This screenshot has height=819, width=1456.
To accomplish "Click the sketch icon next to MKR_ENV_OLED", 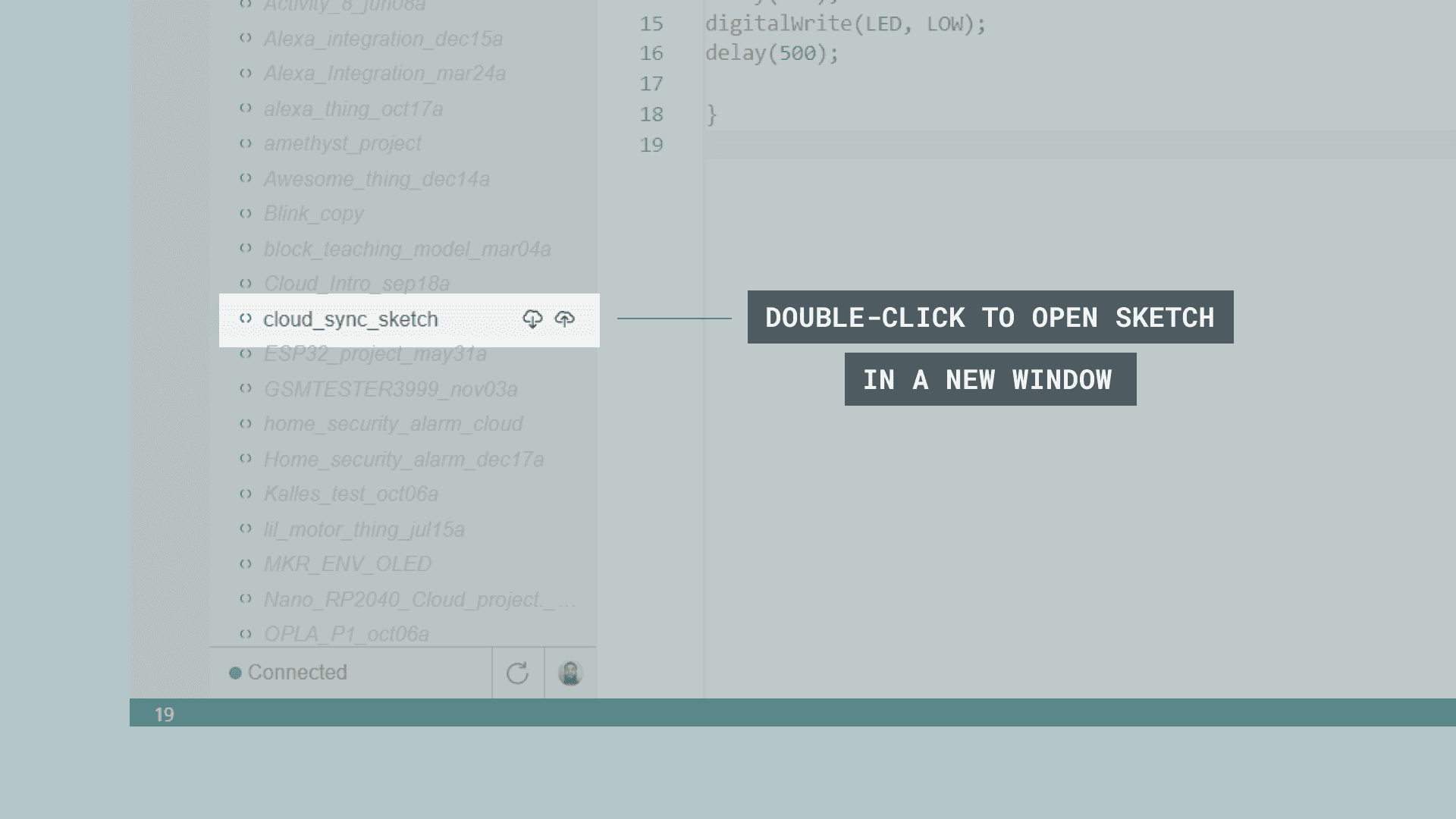I will pyautogui.click(x=246, y=563).
